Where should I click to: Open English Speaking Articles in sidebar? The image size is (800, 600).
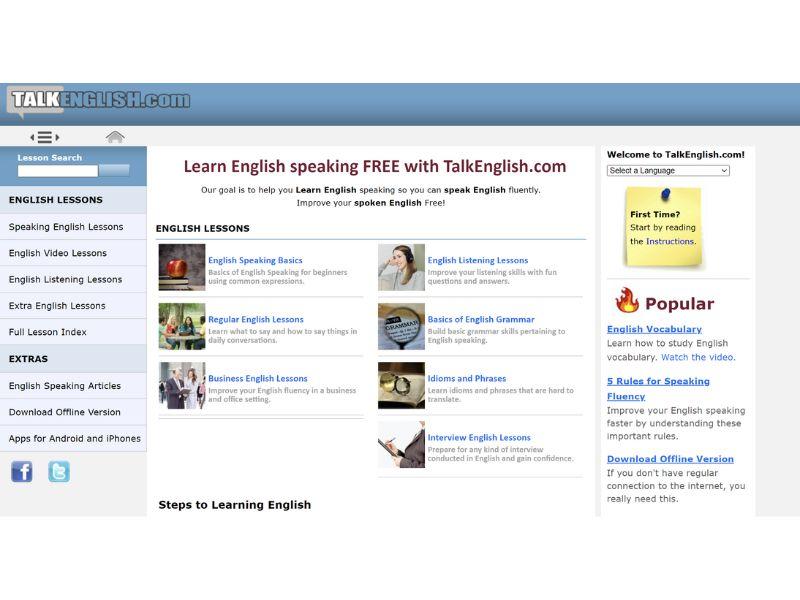tap(73, 386)
